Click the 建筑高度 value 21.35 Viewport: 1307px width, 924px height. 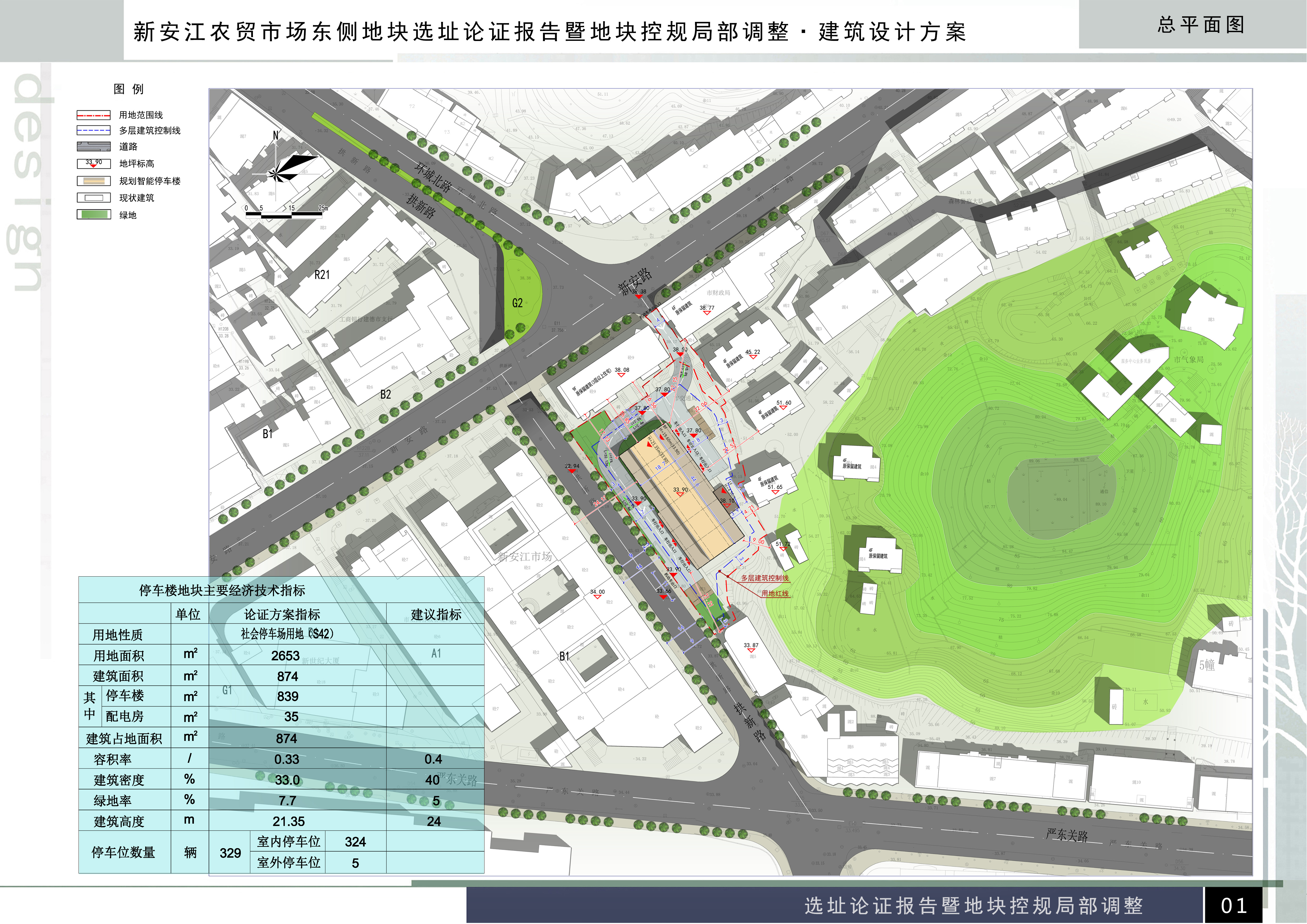tap(288, 822)
